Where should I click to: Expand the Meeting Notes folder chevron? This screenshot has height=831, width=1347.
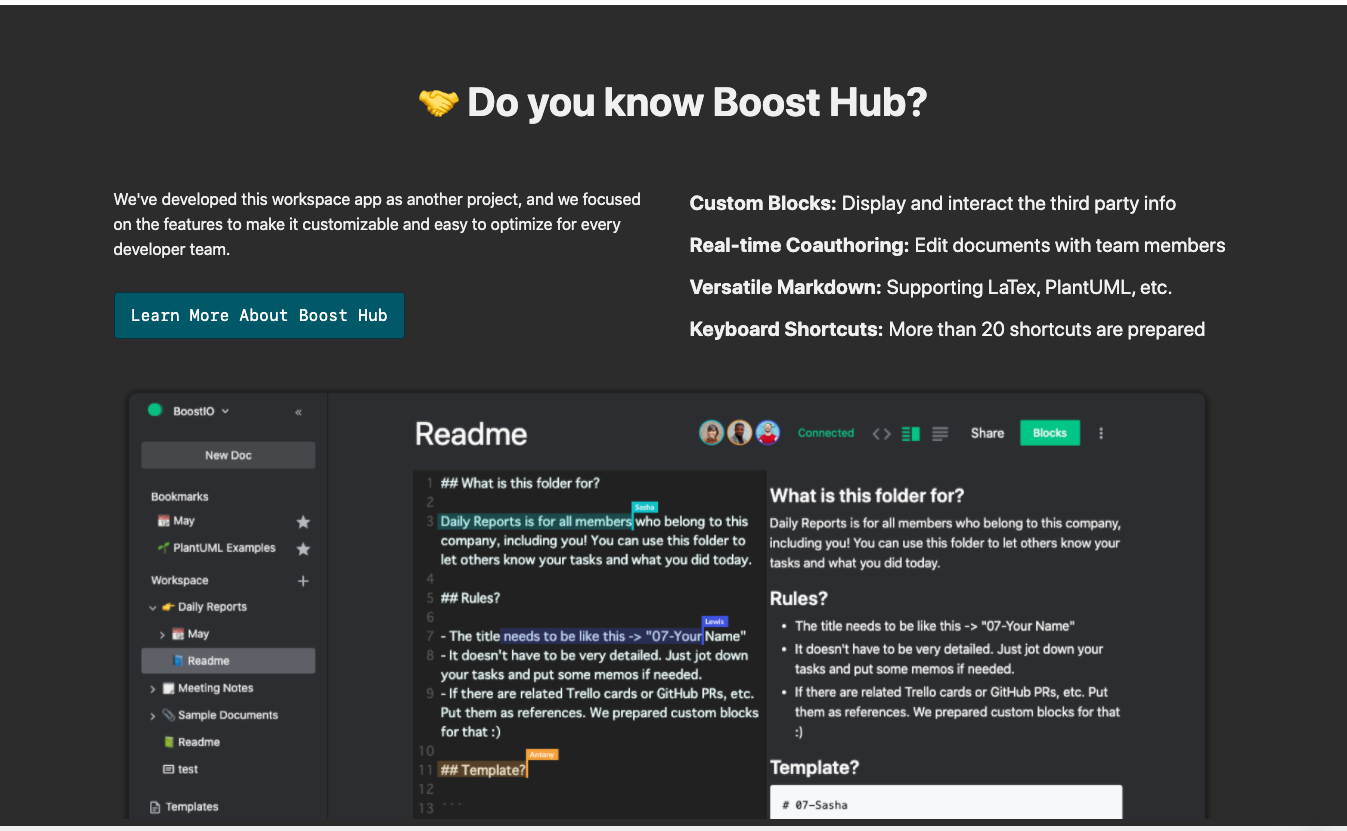click(153, 689)
